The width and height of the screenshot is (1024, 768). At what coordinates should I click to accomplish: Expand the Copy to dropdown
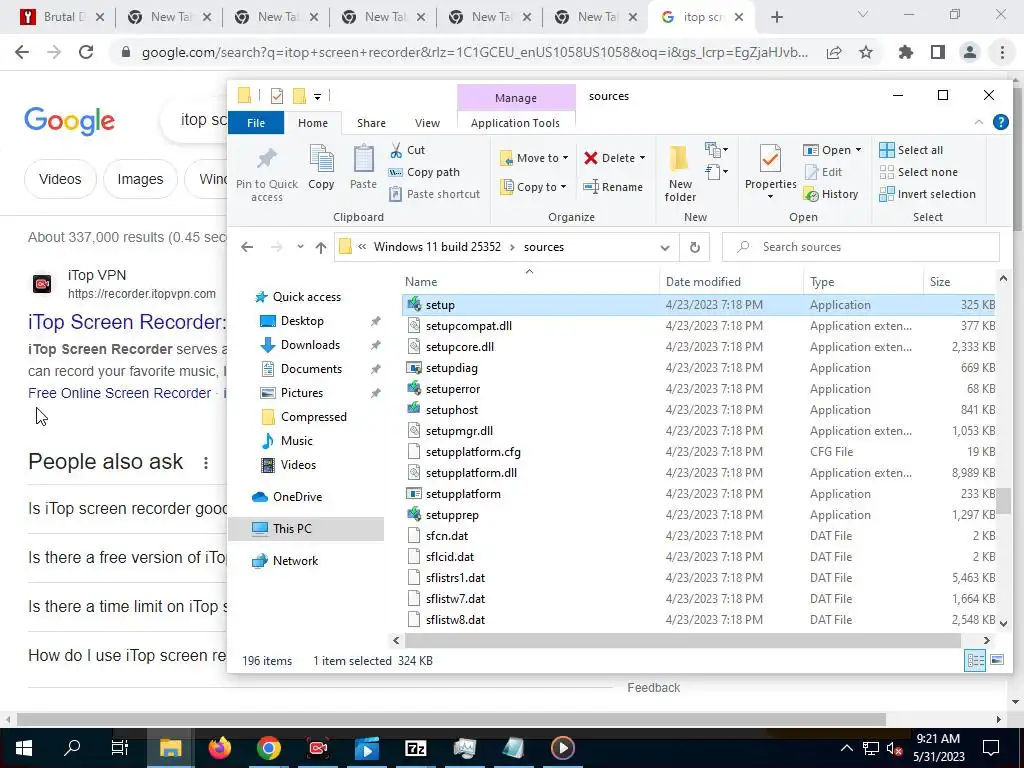pos(563,187)
